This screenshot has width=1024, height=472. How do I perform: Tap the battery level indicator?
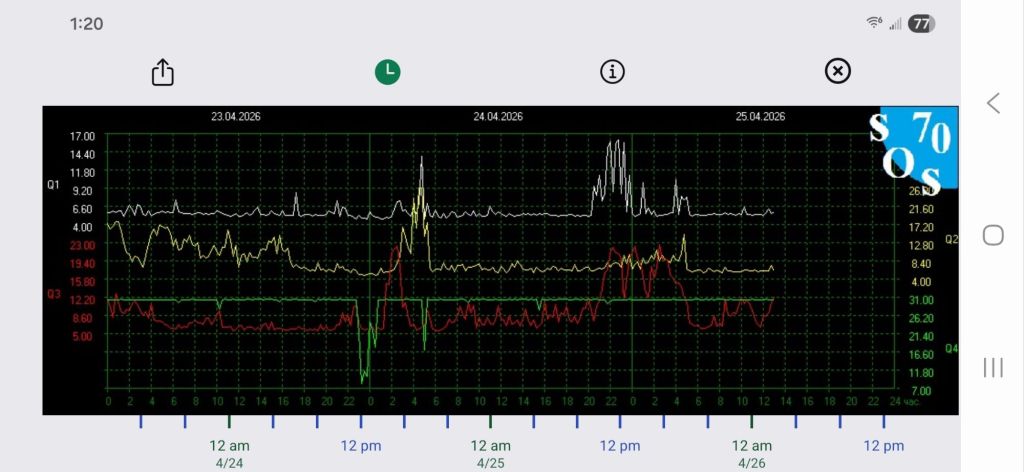coord(921,23)
